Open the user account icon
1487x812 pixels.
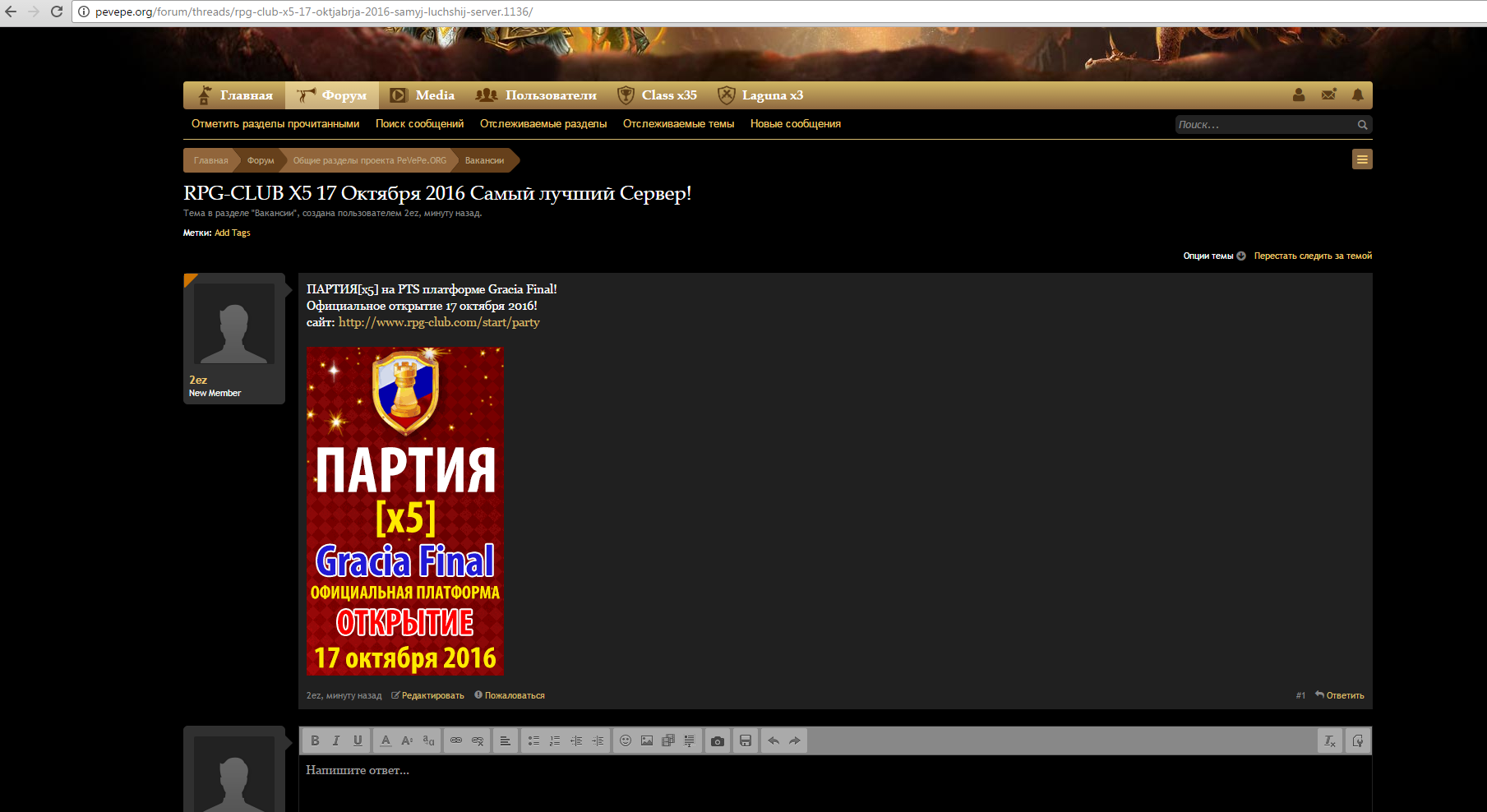coord(1299,95)
